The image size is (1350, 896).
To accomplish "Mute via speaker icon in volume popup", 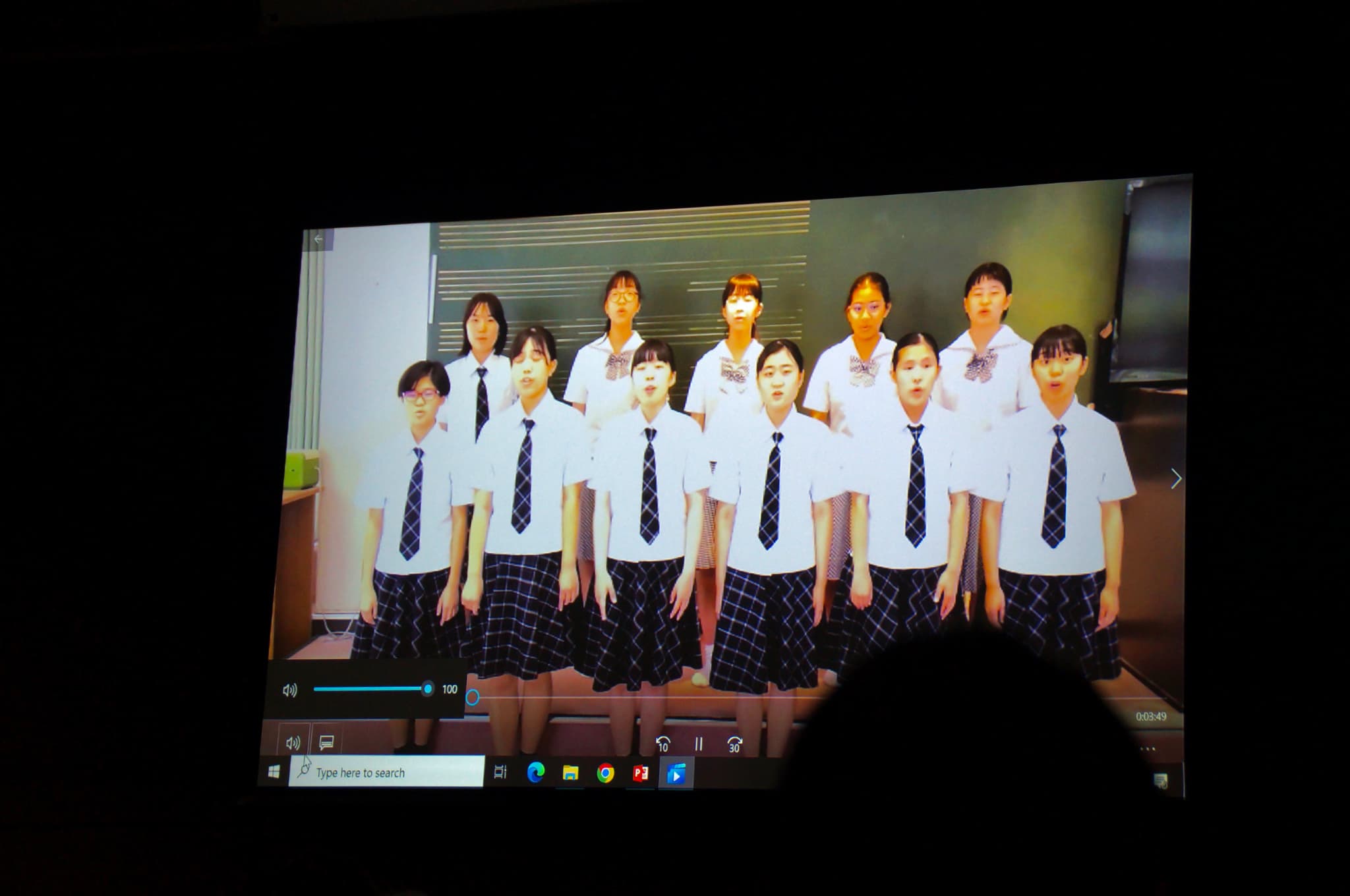I will pyautogui.click(x=290, y=690).
